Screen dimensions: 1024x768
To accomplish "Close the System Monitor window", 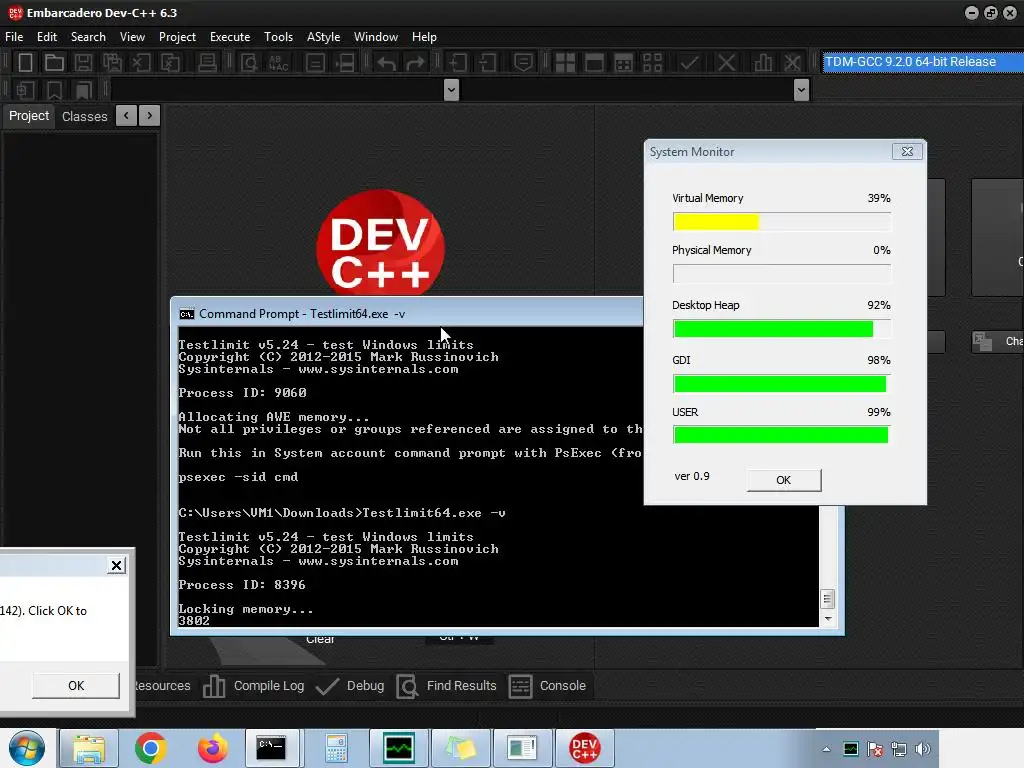I will click(907, 152).
